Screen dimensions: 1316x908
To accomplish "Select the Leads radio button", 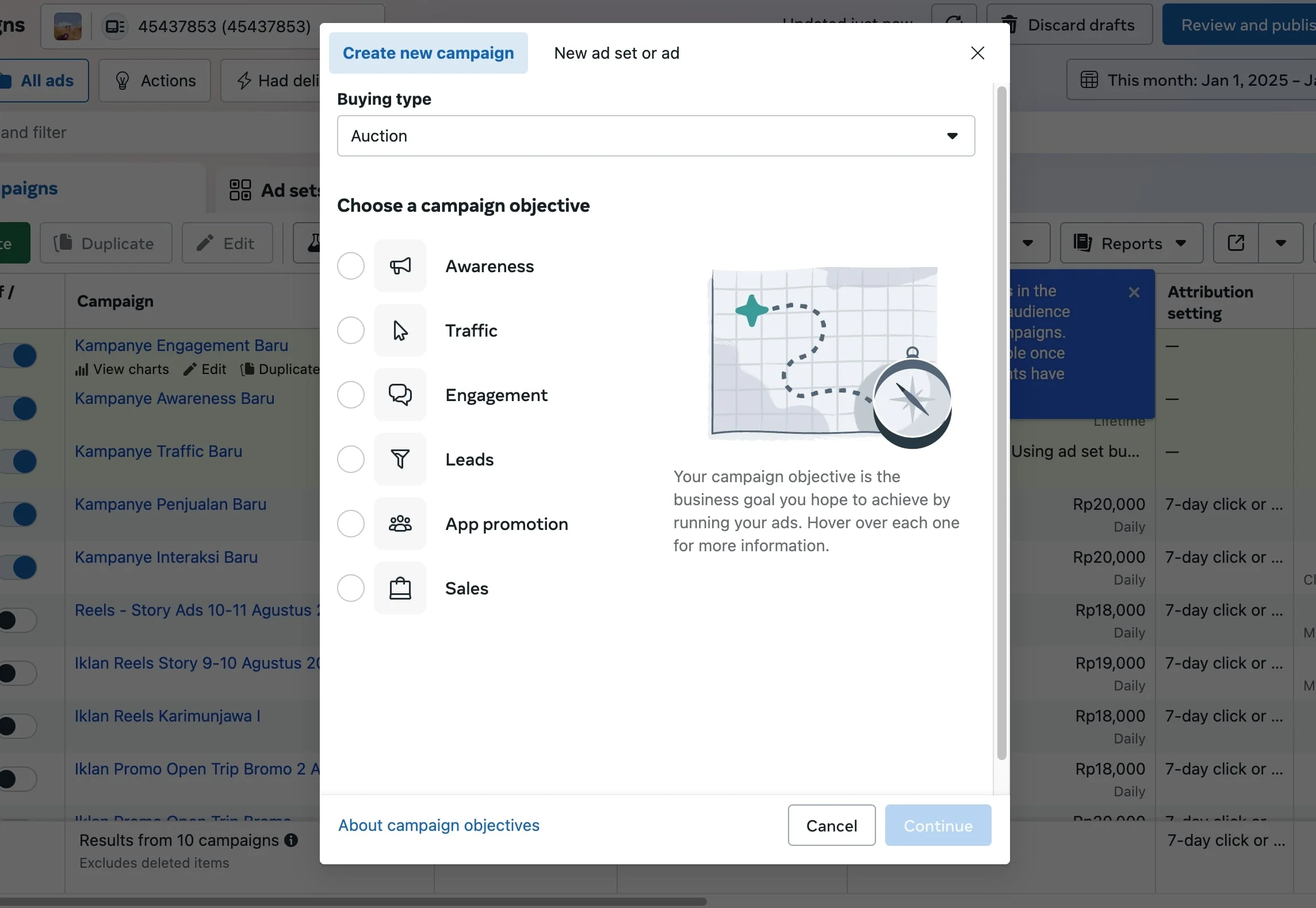I will [350, 459].
